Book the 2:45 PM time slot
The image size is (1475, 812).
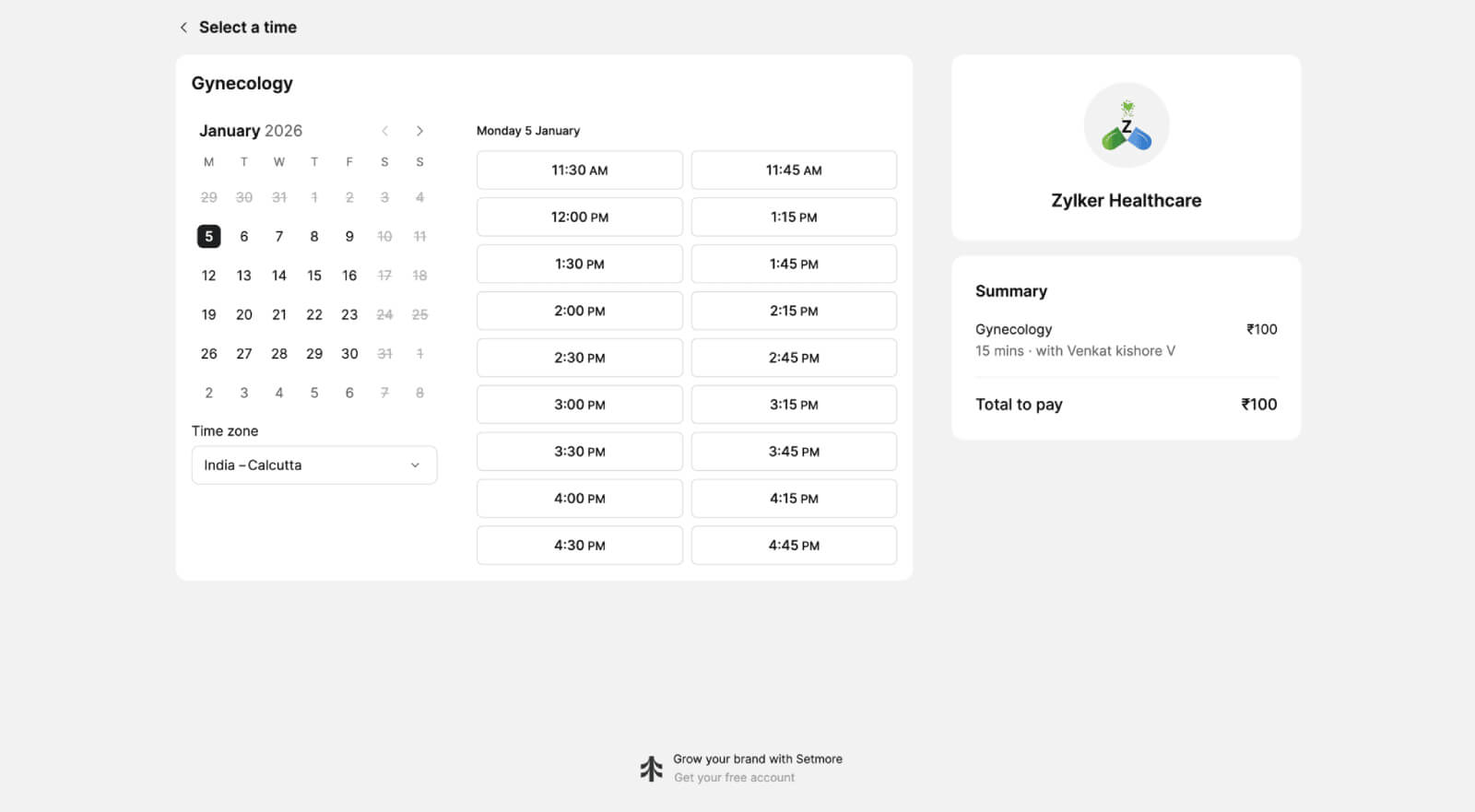click(794, 359)
